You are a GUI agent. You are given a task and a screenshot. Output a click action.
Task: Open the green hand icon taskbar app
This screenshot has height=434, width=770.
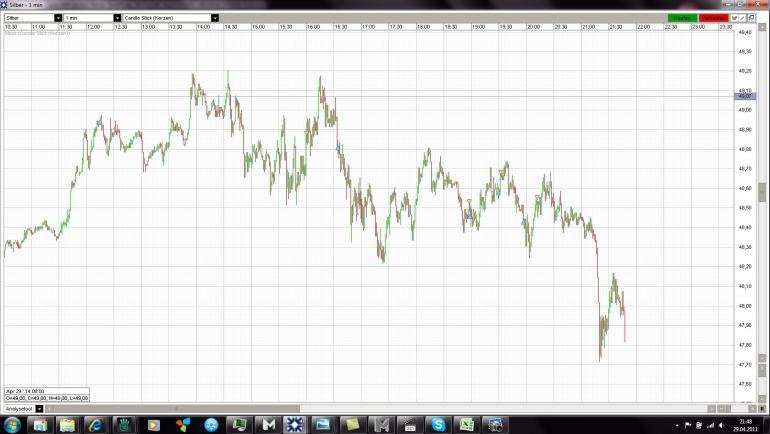coord(124,425)
